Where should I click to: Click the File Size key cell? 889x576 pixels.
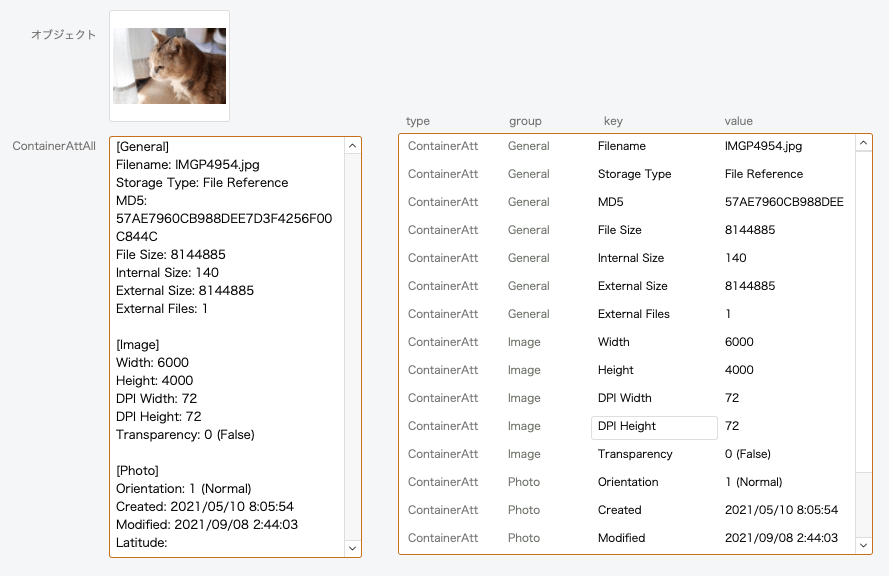point(619,230)
